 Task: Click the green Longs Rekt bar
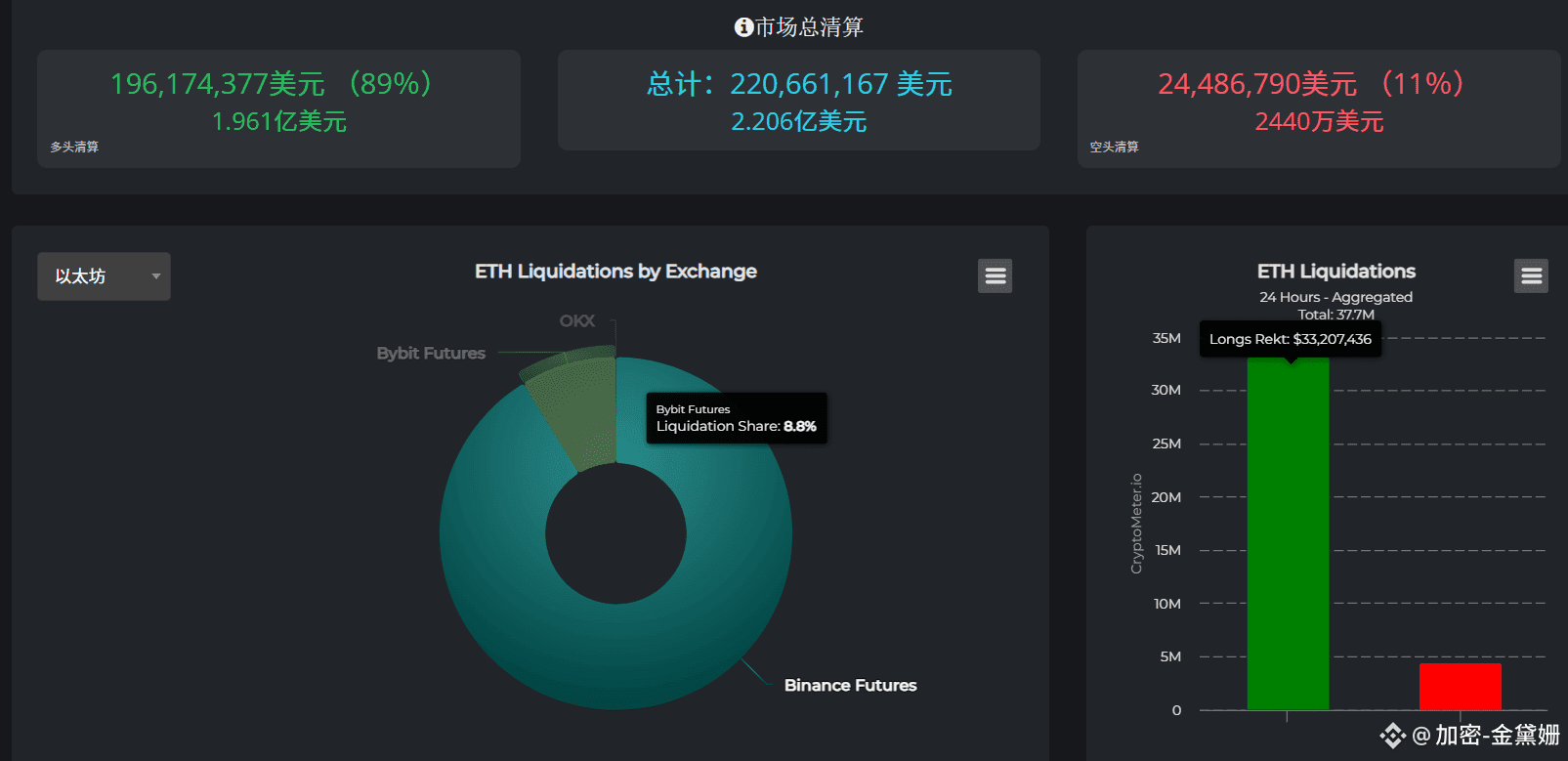coord(1288,533)
